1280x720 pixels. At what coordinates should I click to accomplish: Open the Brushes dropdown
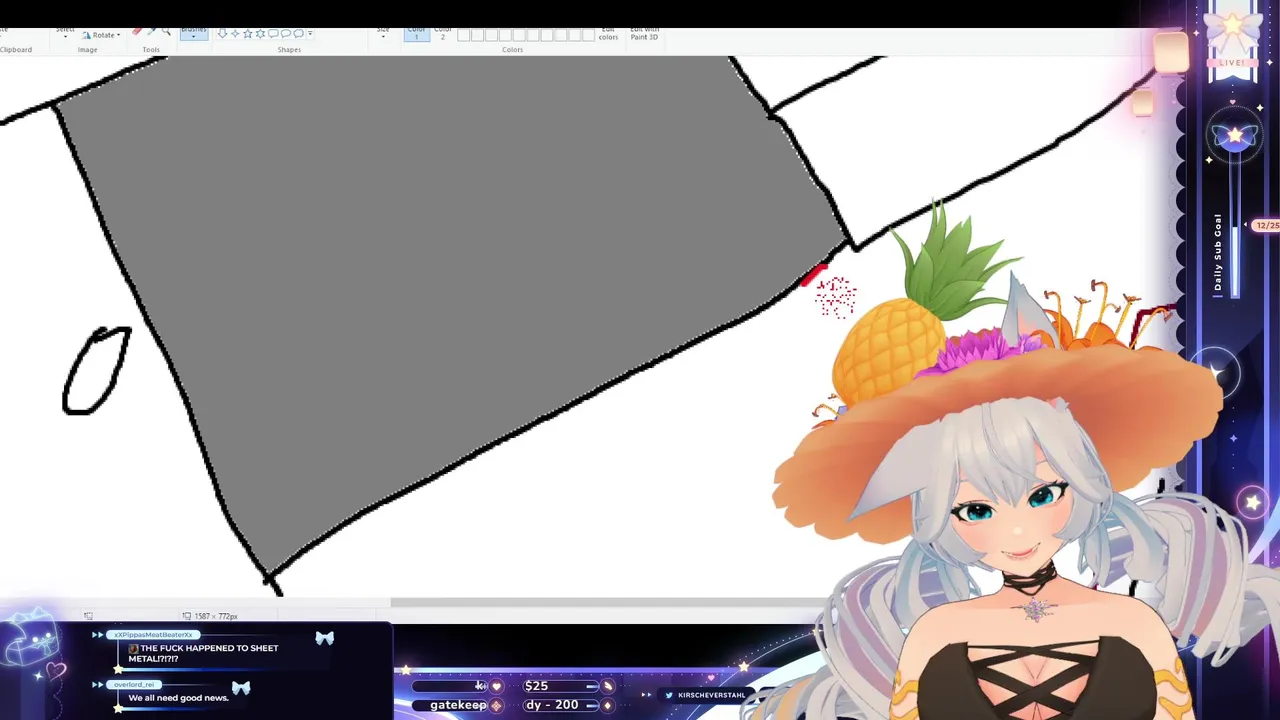click(194, 33)
